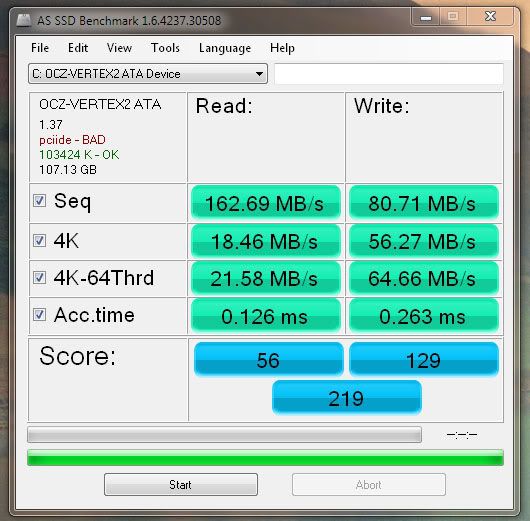Screen dimensions: 530x521
Task: Click the write score 129
Action: 424,359
